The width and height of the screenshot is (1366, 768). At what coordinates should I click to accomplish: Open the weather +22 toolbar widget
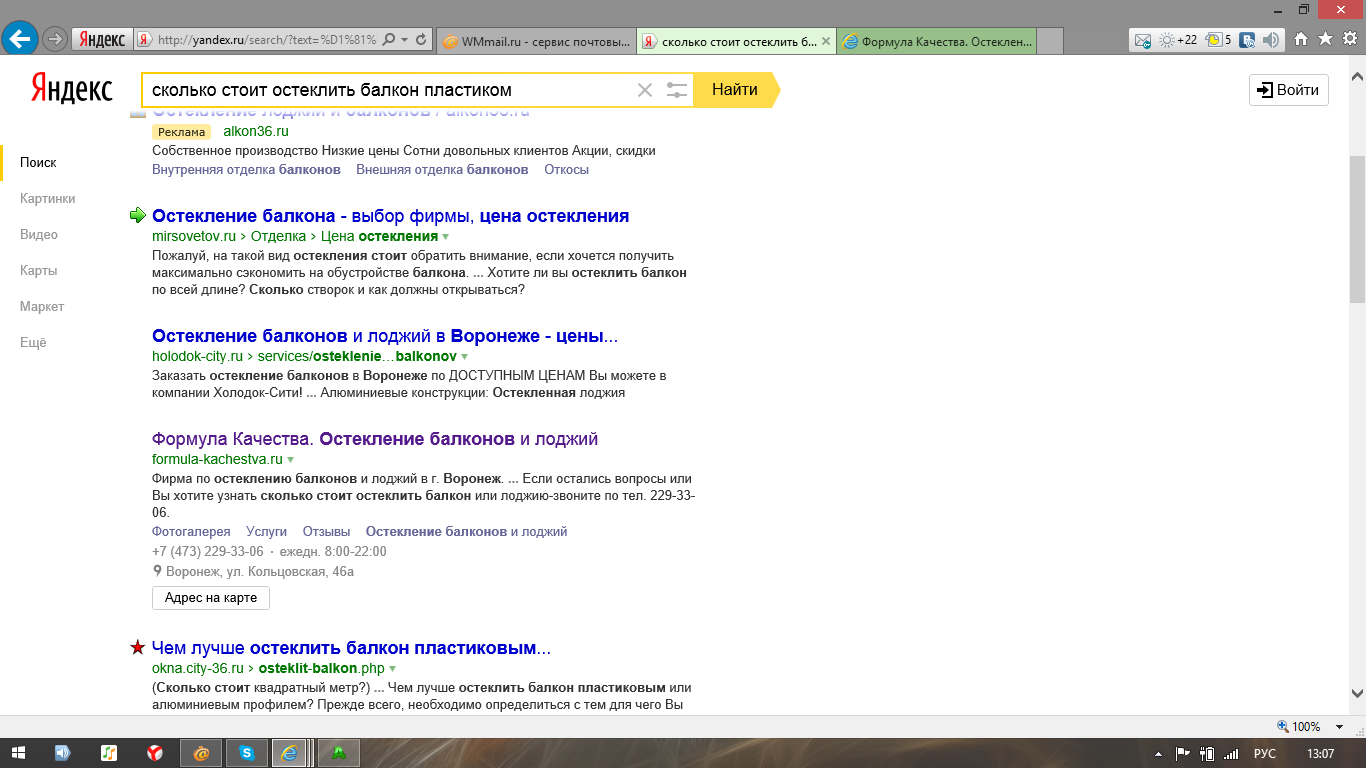(x=1177, y=41)
